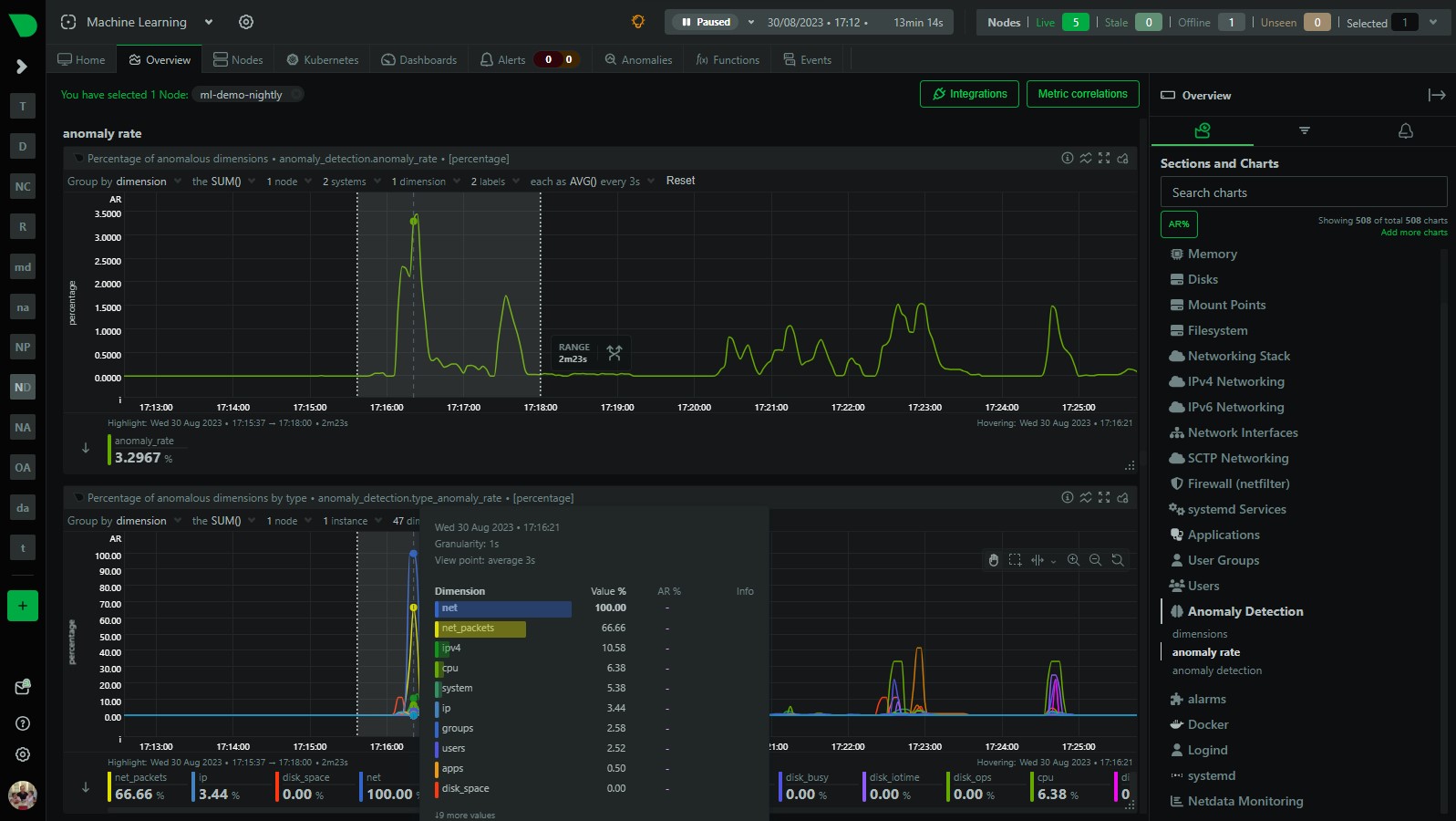This screenshot has height=821, width=1456.
Task: Open the room settings gear icon
Action: 246,22
